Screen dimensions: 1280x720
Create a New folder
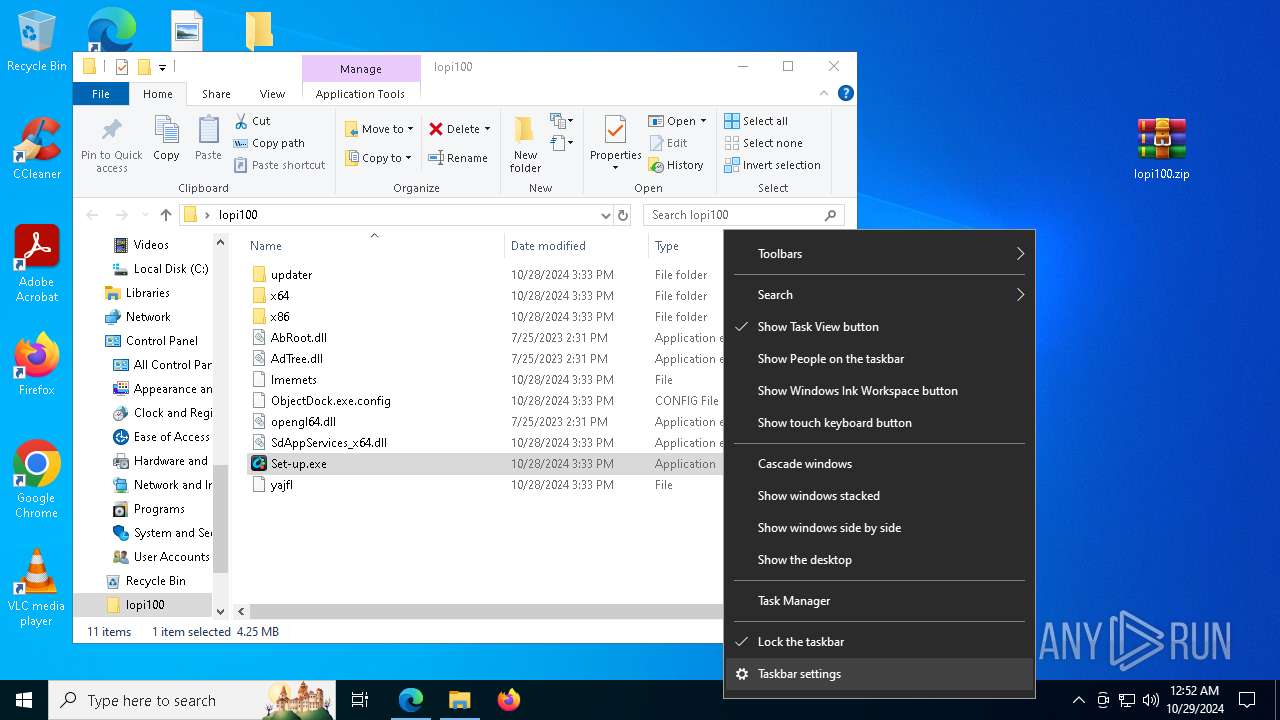pyautogui.click(x=525, y=144)
